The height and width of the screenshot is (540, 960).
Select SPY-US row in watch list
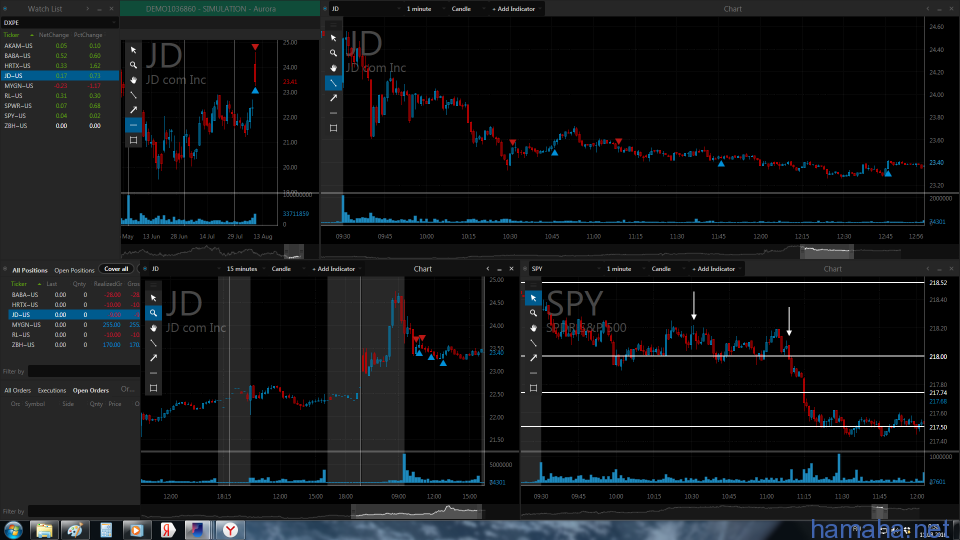59,116
